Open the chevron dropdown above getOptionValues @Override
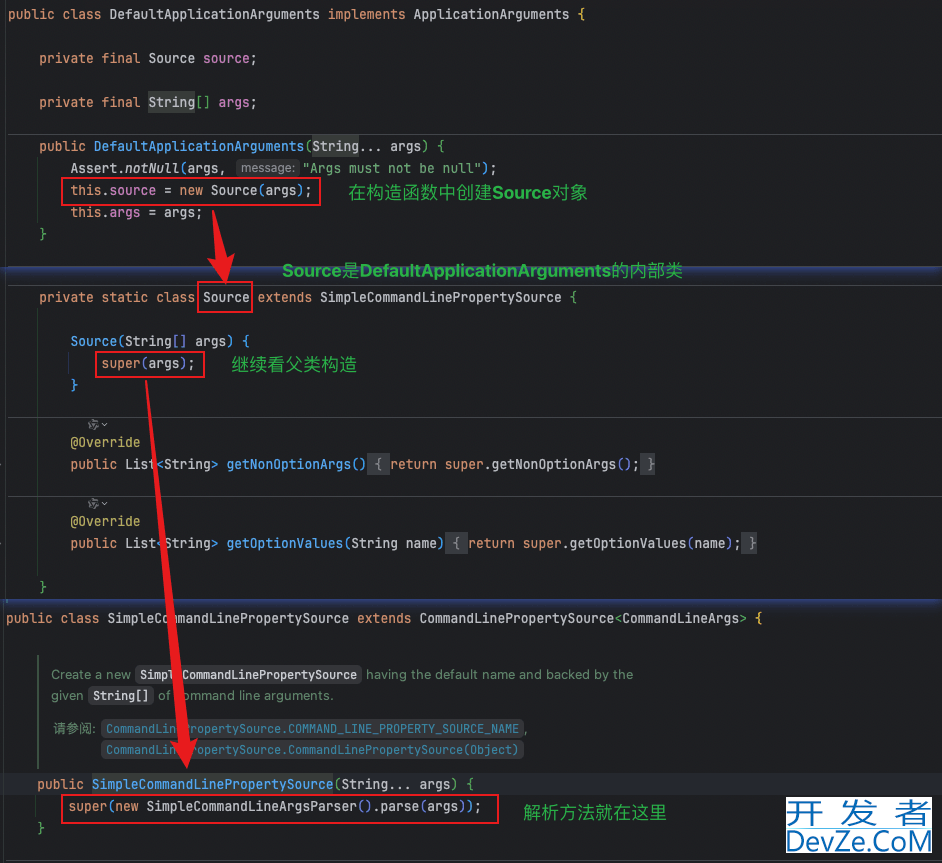Viewport: 942px width, 863px height. point(105,503)
